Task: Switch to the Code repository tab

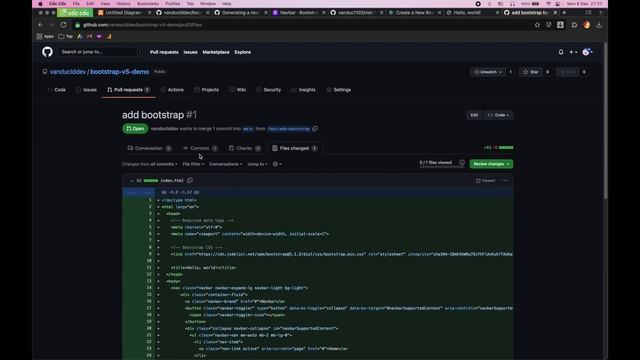Action: 57,90
